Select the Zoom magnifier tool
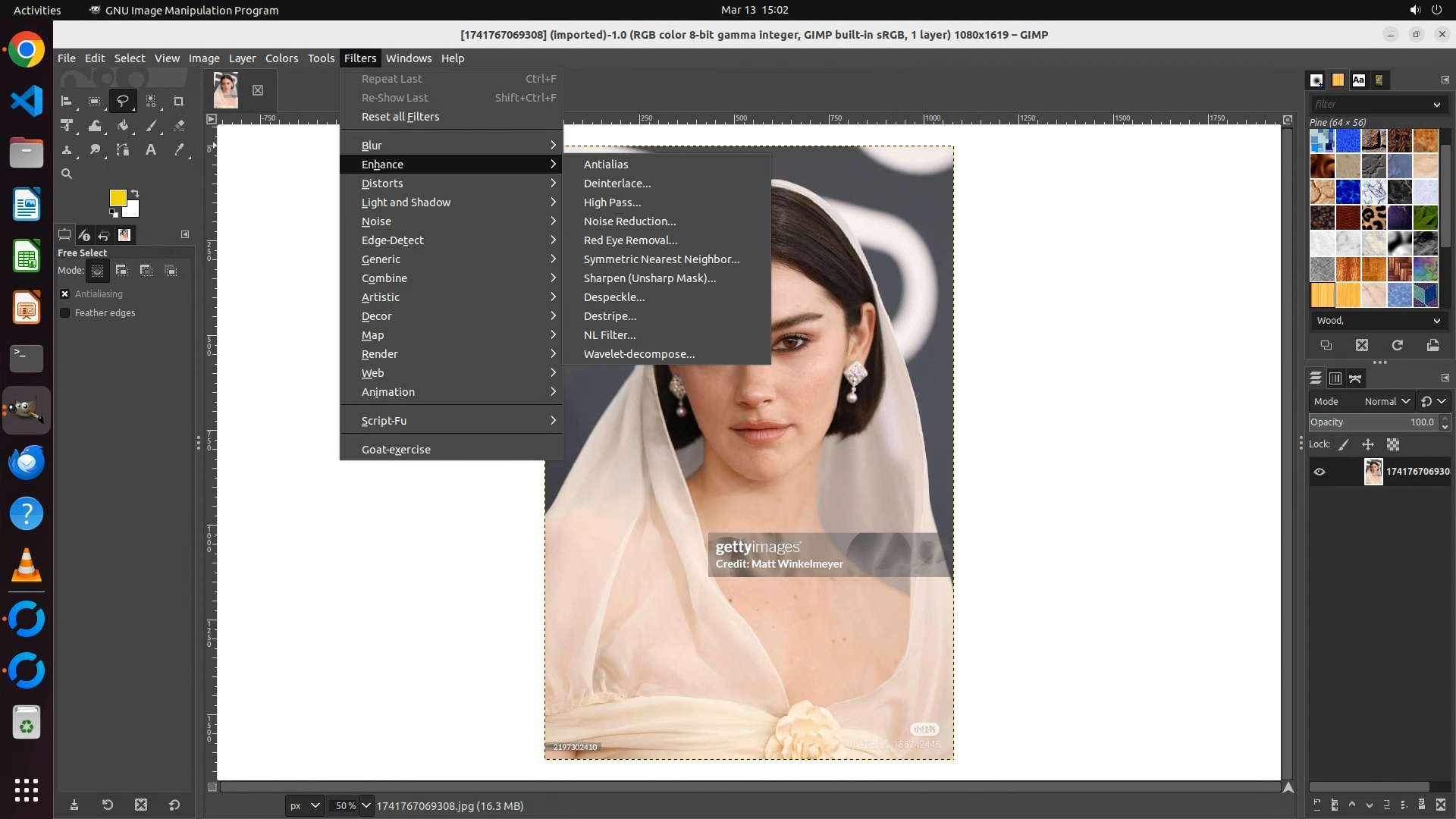Viewport: 1456px width, 819px height. pyautogui.click(x=67, y=174)
